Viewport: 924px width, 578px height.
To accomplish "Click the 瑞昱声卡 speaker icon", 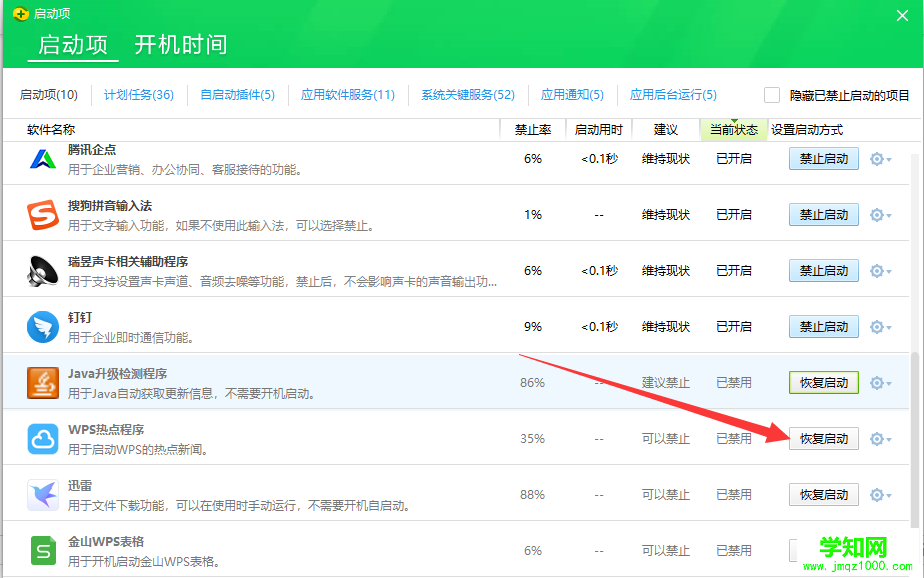I will click(43, 271).
